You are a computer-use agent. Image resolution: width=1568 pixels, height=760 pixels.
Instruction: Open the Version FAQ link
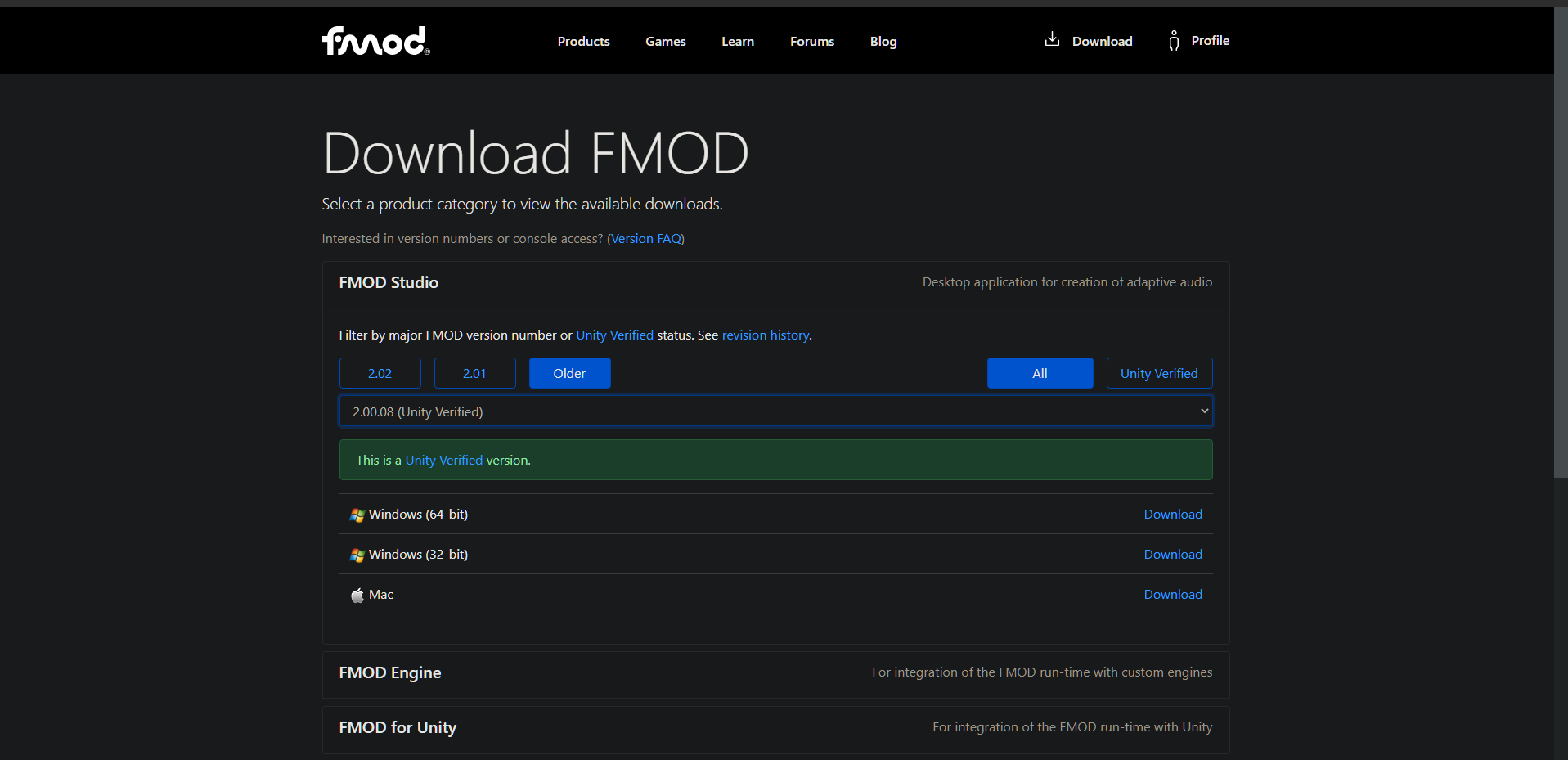(646, 239)
